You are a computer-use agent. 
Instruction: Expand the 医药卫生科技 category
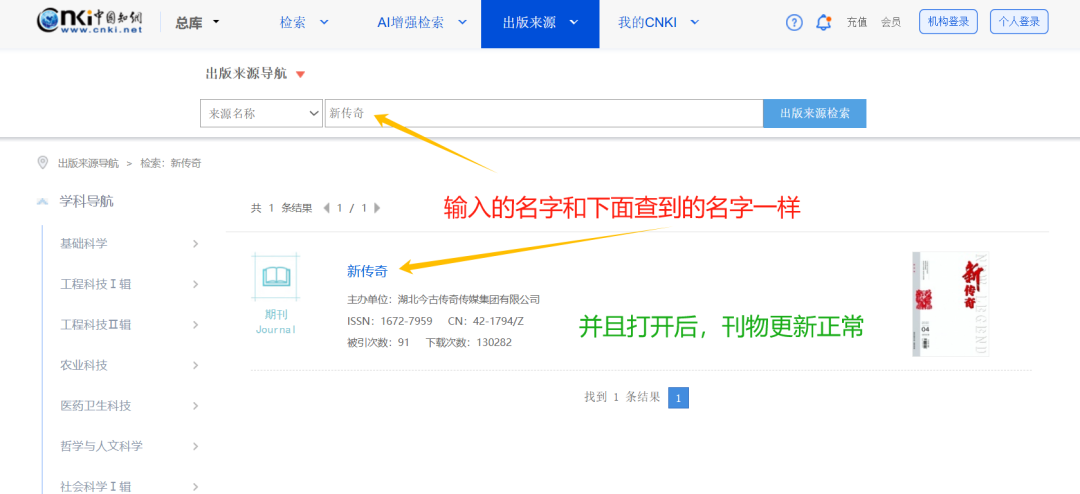[x=129, y=406]
